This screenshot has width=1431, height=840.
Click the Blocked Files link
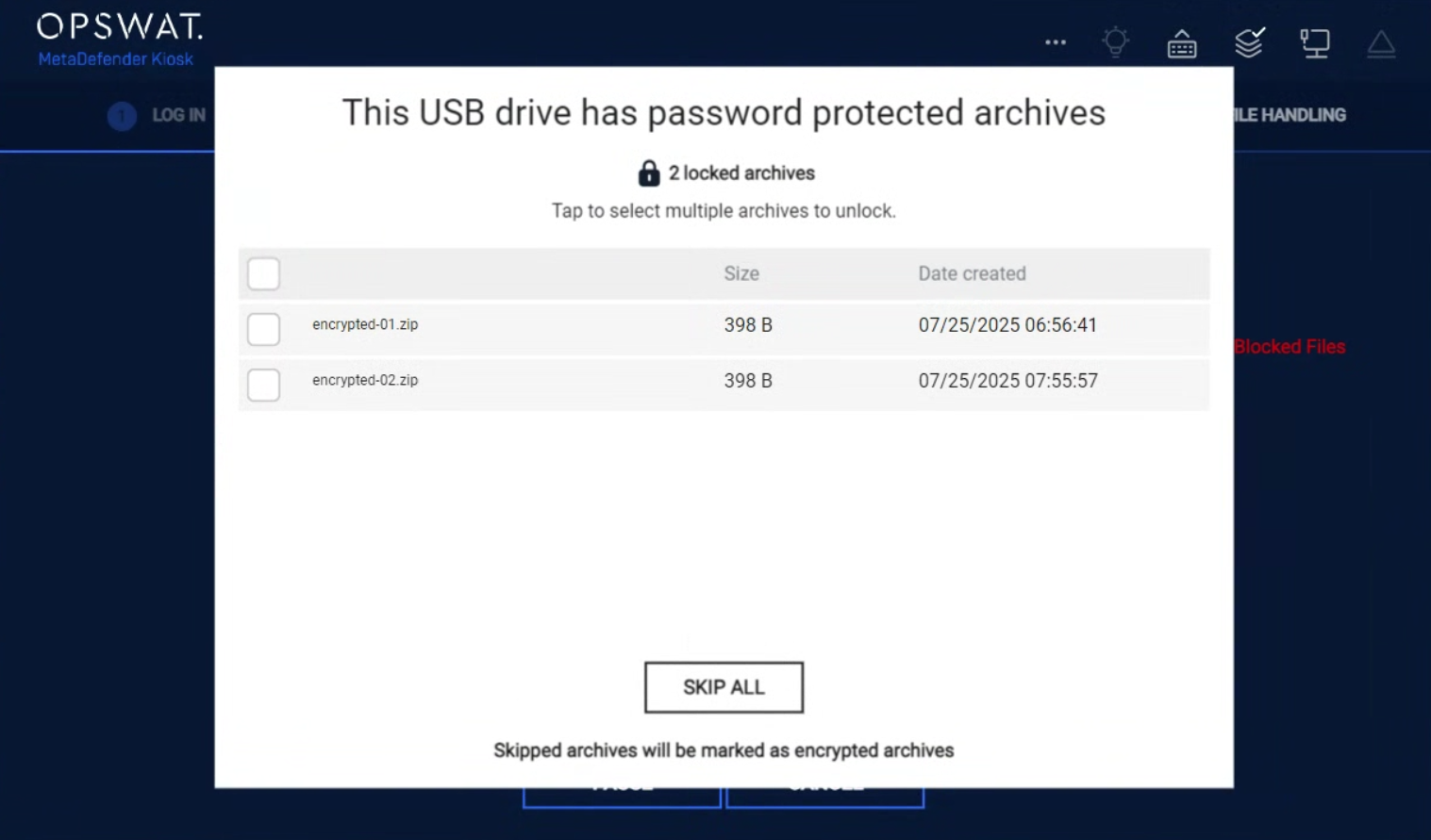(1290, 347)
